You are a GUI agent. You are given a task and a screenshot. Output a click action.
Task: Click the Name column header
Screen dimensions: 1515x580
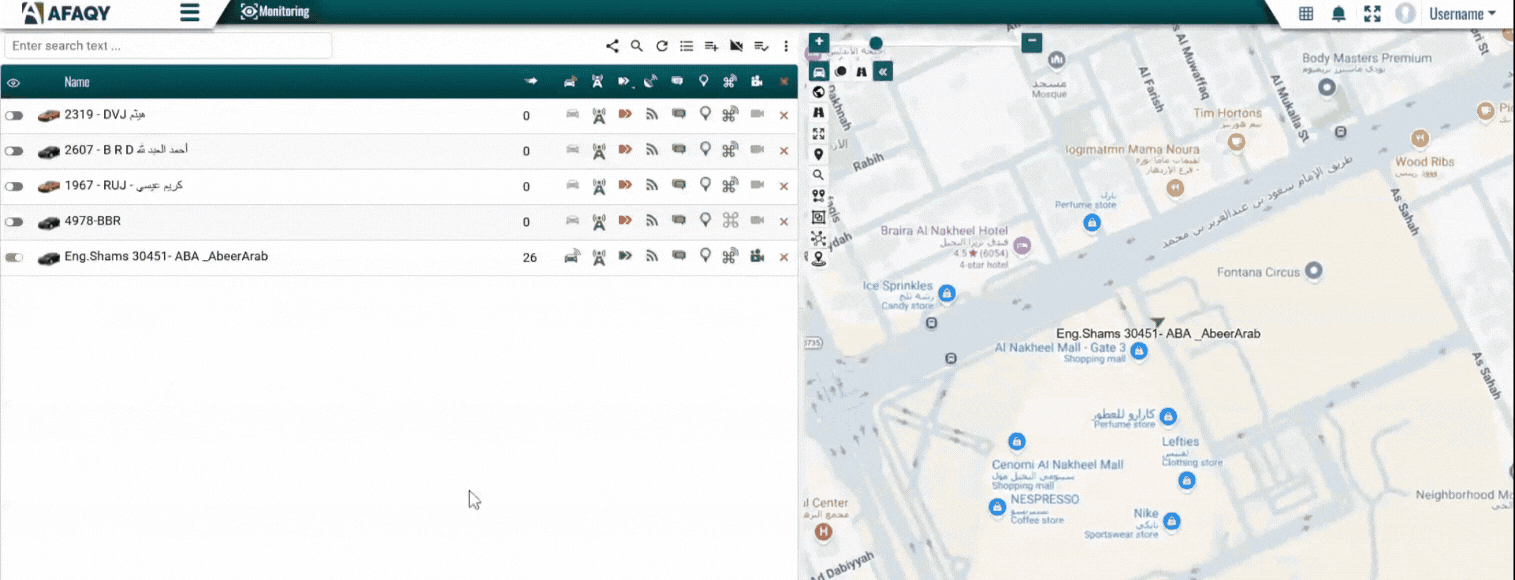point(77,82)
